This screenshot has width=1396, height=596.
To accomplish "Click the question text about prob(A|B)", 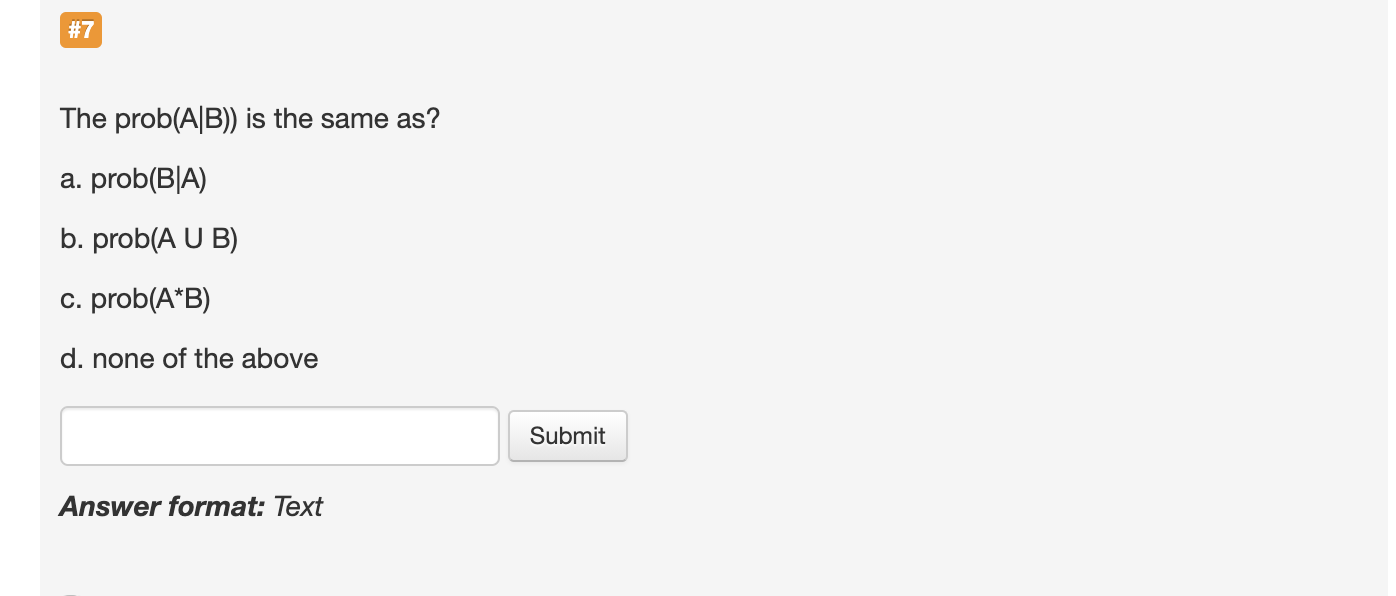I will 249,118.
